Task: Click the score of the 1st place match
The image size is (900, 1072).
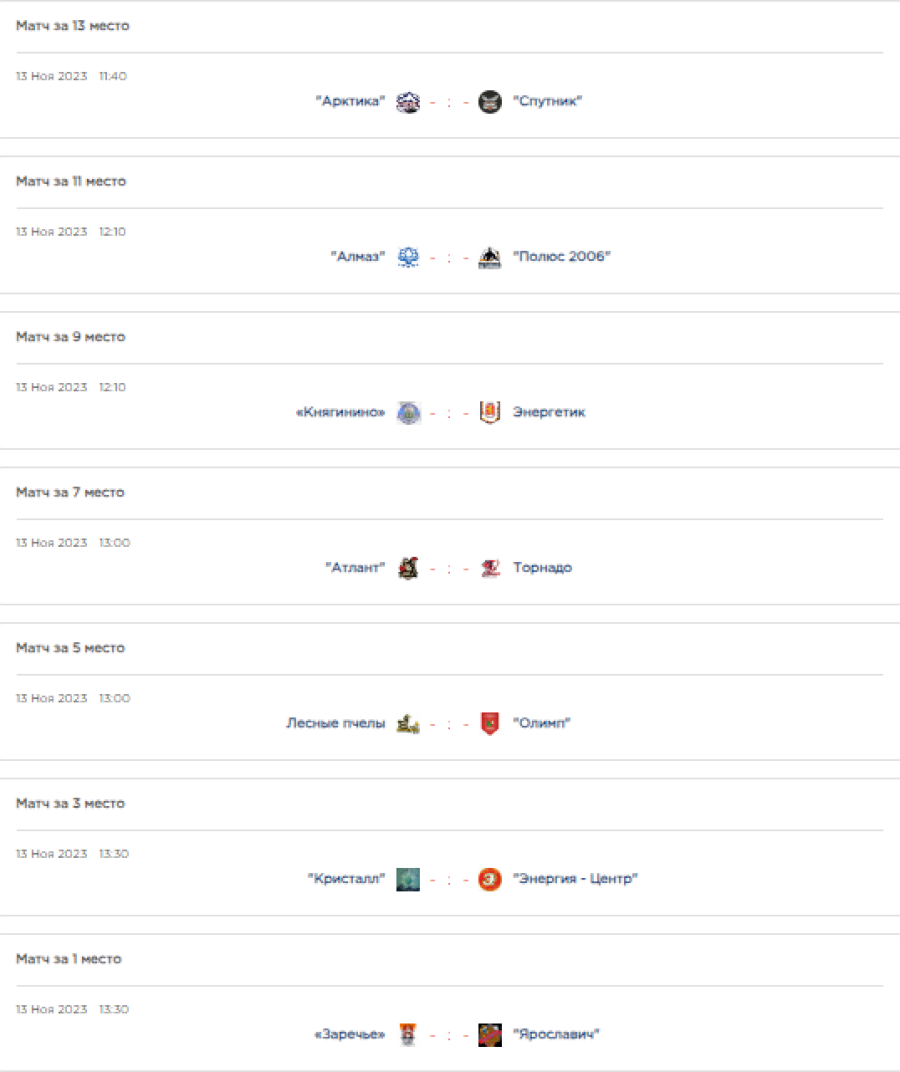Action: click(449, 1035)
